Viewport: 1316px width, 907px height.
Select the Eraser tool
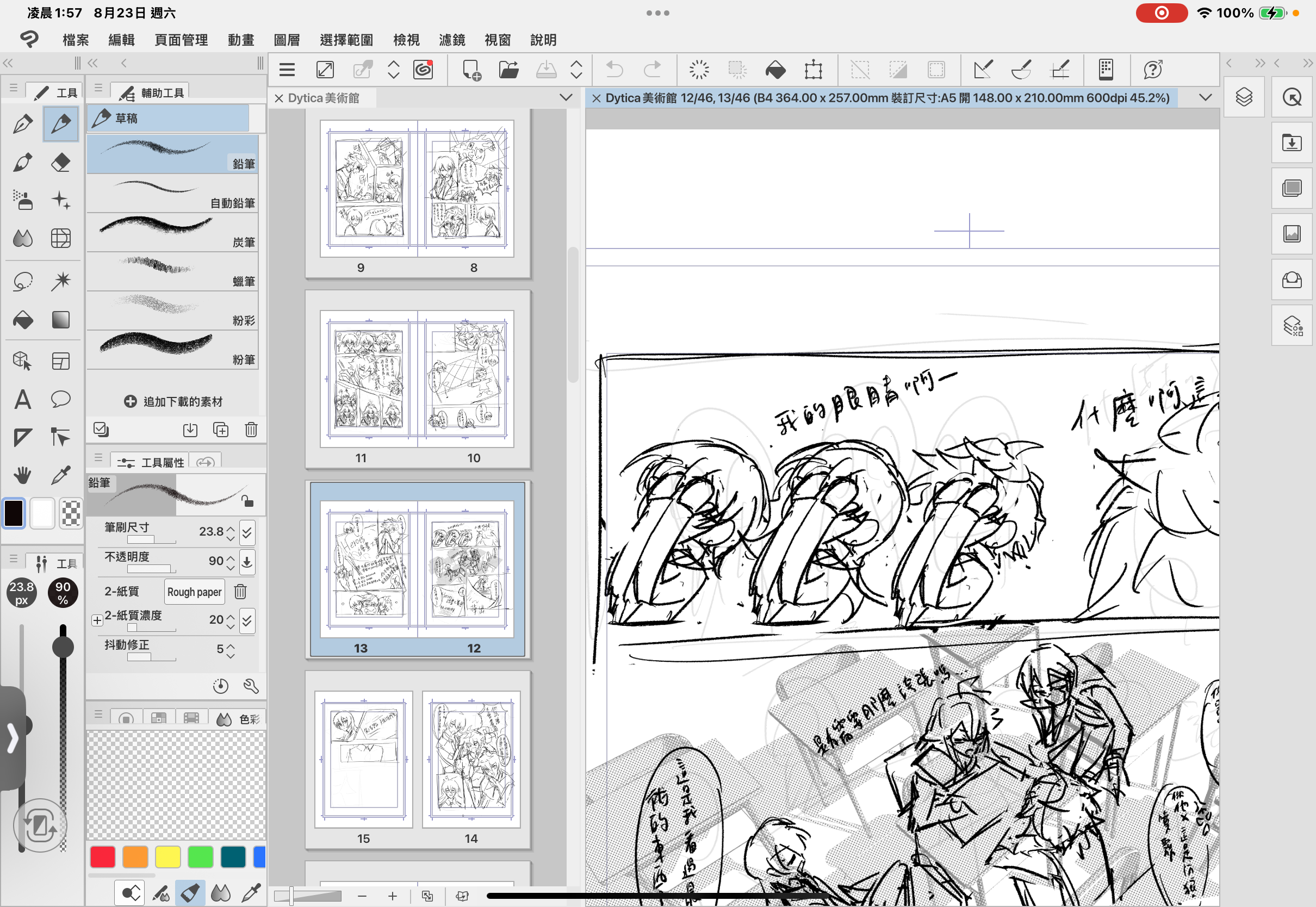[60, 163]
